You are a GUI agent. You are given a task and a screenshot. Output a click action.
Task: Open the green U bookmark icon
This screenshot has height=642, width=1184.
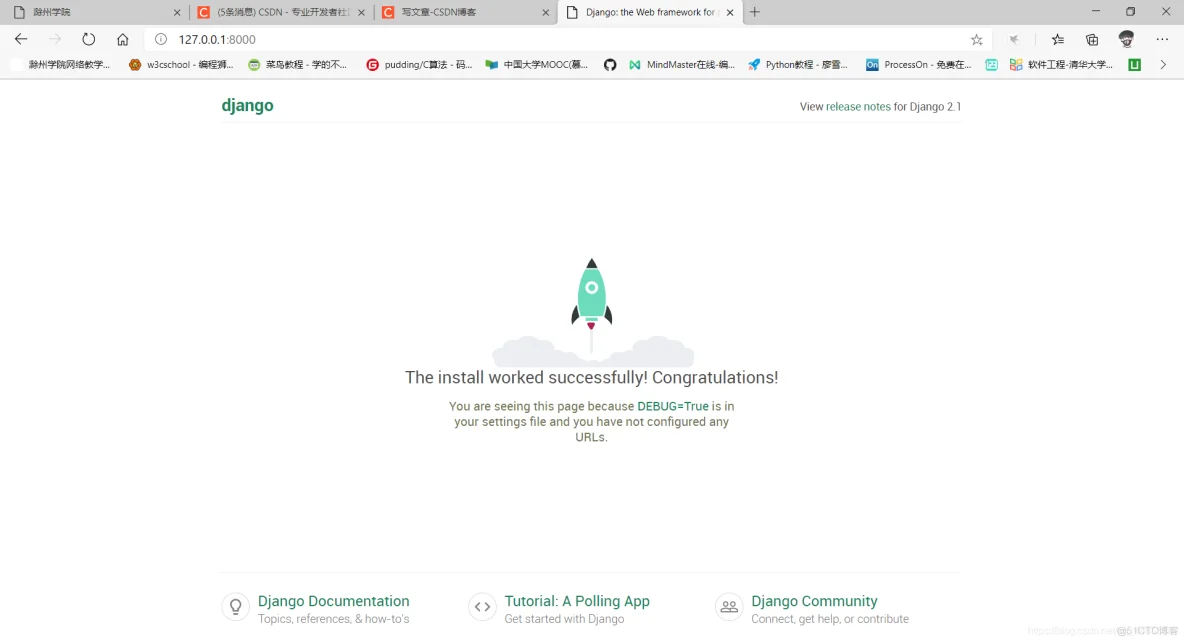[x=1134, y=65]
